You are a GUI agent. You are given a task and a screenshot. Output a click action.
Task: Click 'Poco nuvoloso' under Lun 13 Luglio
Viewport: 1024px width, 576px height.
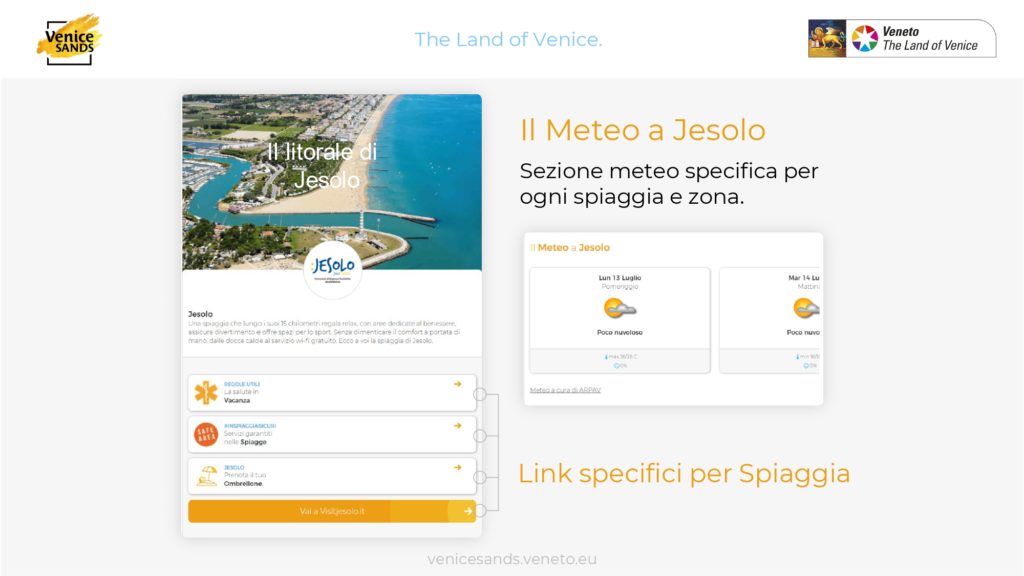(620, 332)
